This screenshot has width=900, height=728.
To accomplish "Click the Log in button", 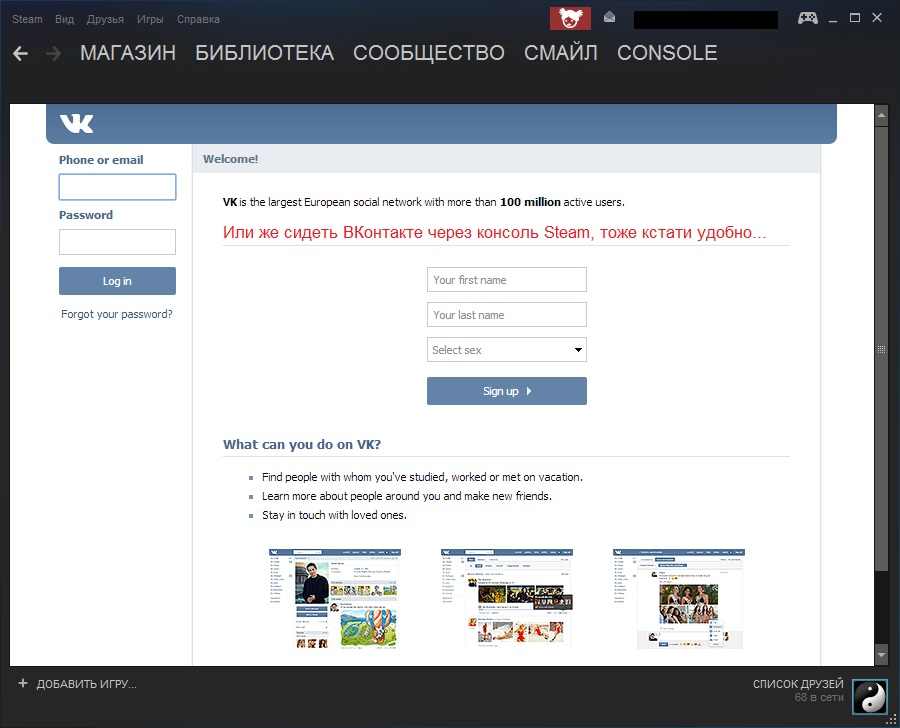I will (x=117, y=281).
